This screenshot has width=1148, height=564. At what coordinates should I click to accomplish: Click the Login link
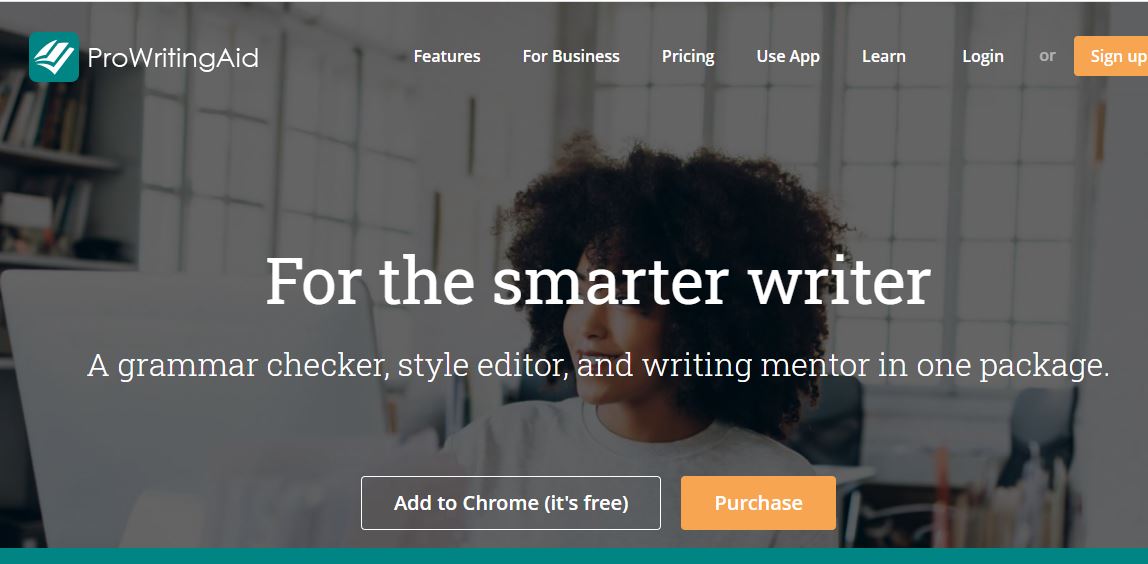(983, 56)
